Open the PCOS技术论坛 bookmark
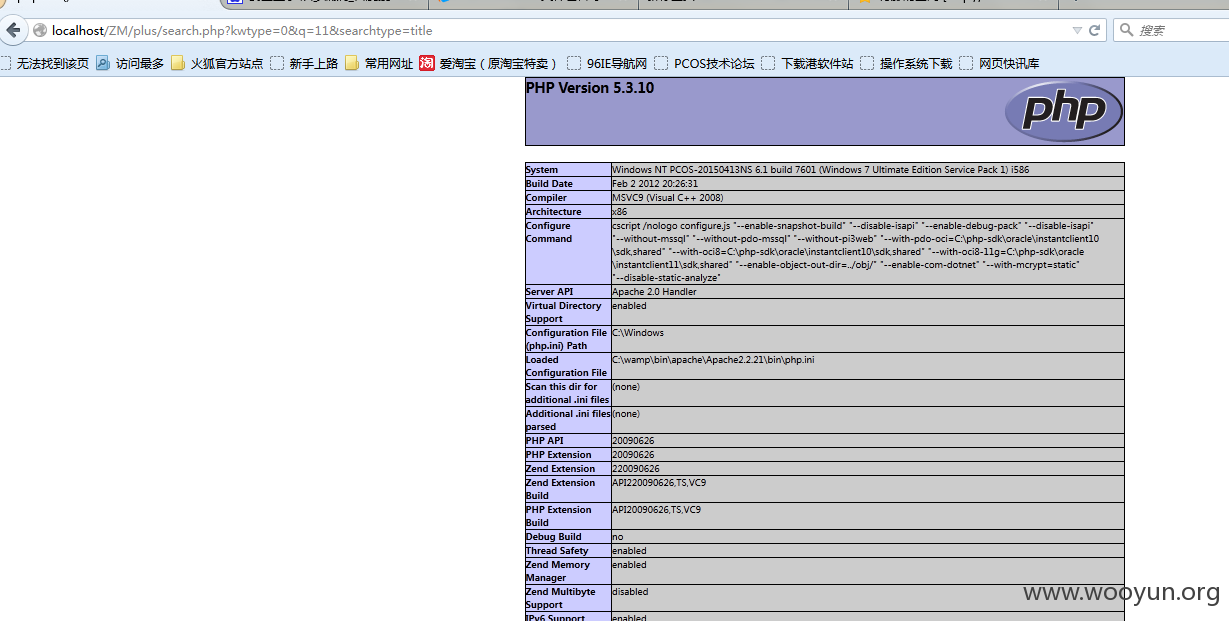1229x621 pixels. 704,63
